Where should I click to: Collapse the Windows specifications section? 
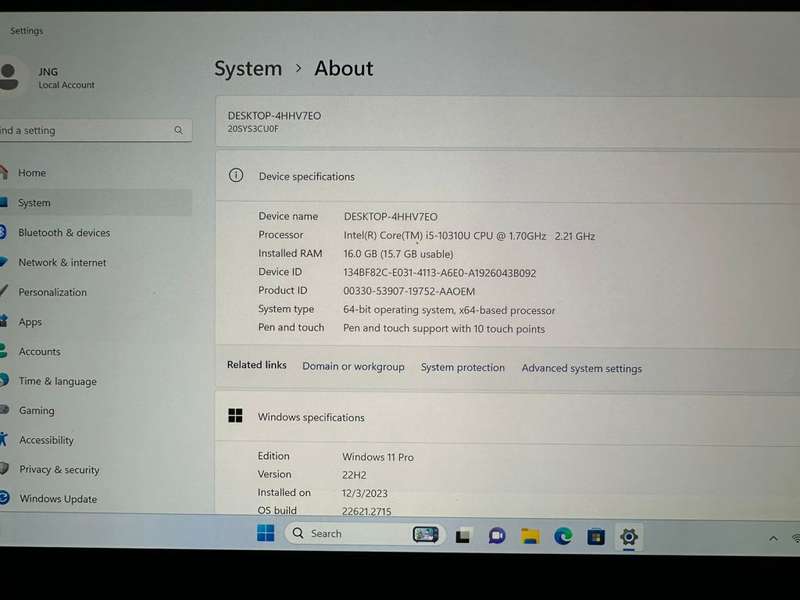[508, 417]
